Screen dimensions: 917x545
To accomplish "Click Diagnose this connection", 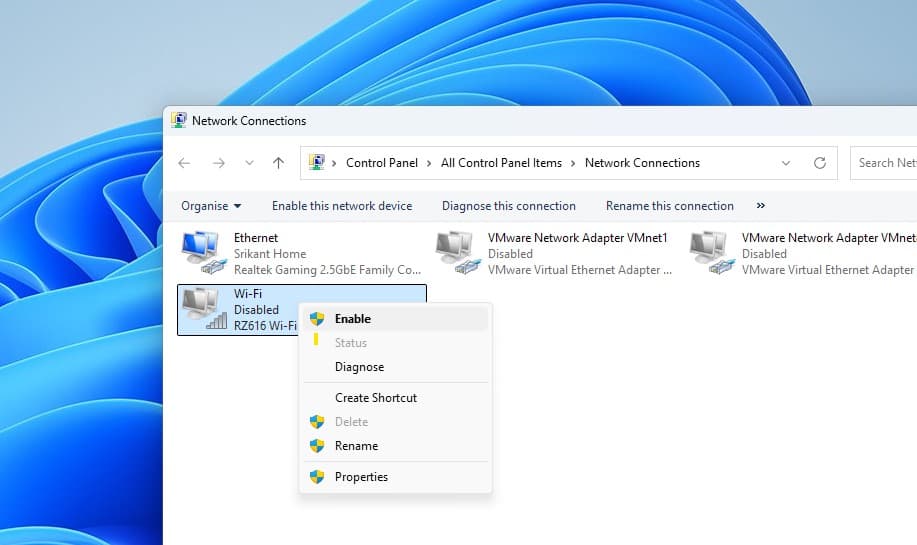I will [x=509, y=206].
